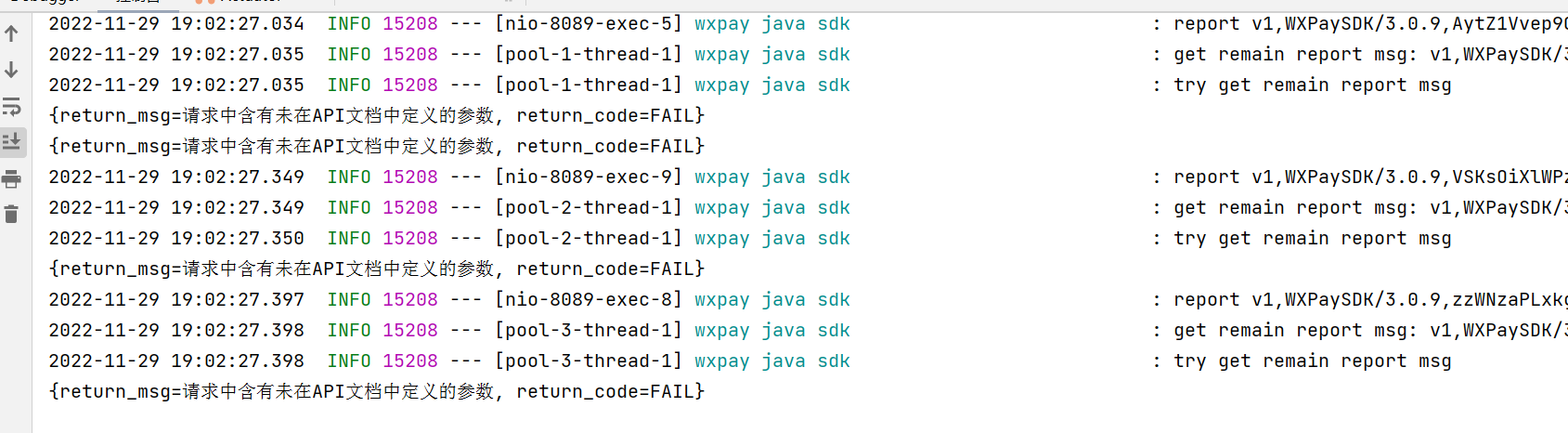Click timestamp 19:02:27.034 in the log
This screenshot has width=1568, height=433.
[238, 24]
